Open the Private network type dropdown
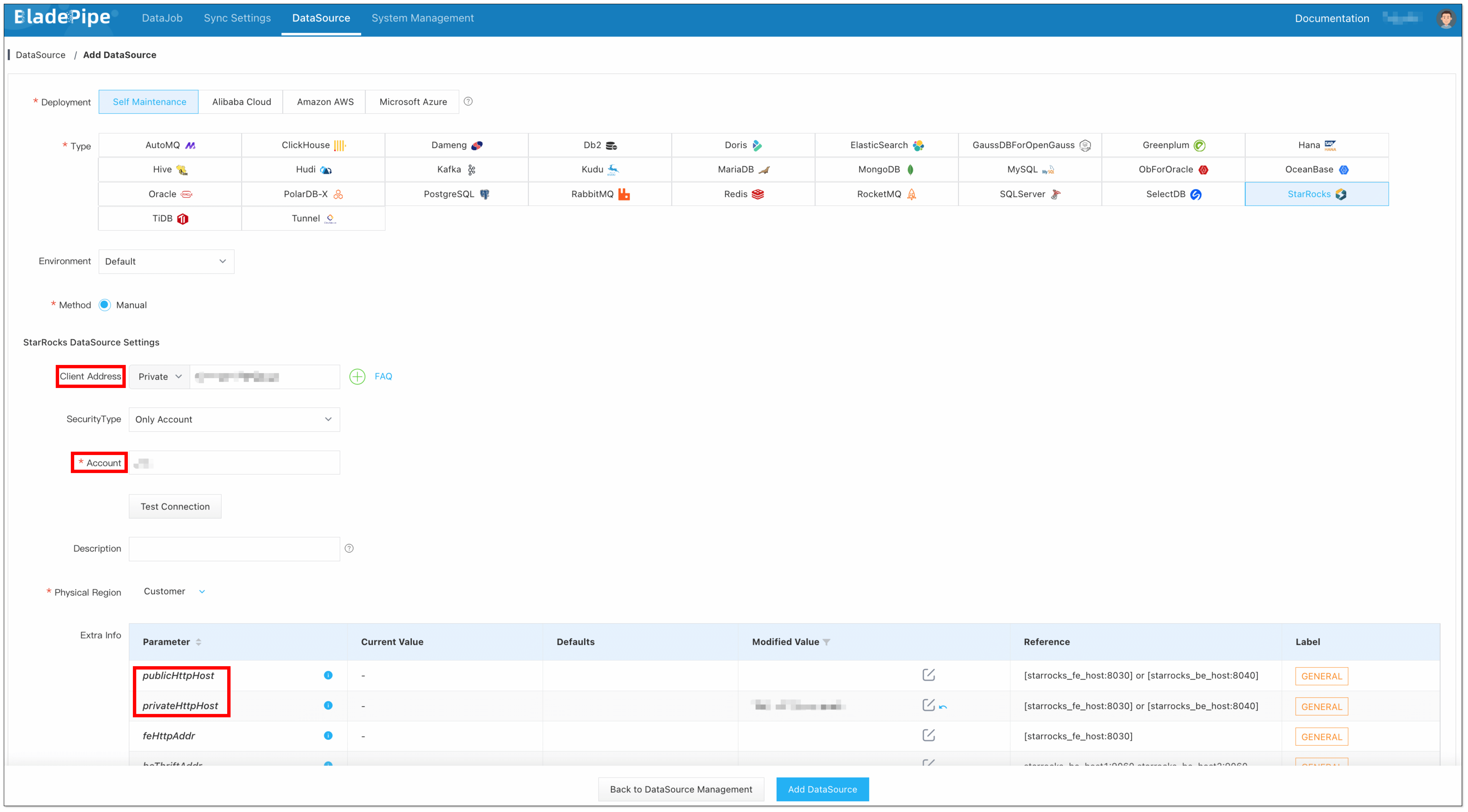 160,376
